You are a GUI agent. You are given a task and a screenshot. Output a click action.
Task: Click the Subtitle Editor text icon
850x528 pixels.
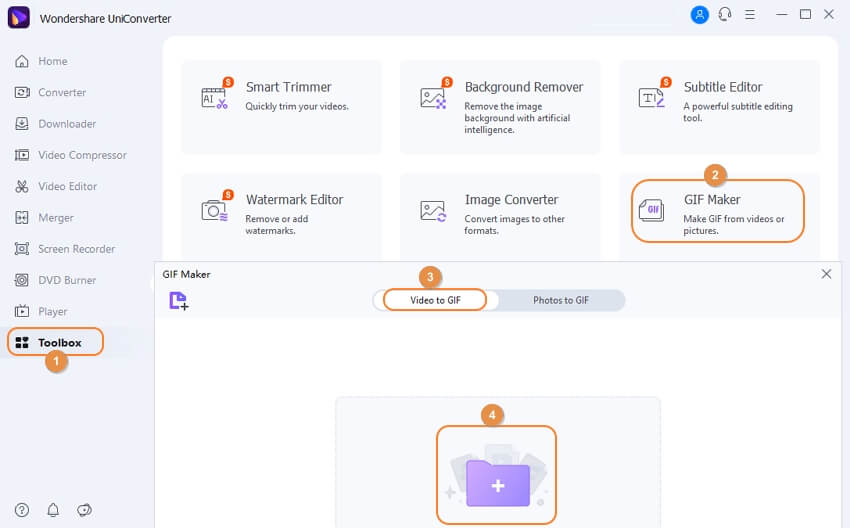tap(652, 98)
